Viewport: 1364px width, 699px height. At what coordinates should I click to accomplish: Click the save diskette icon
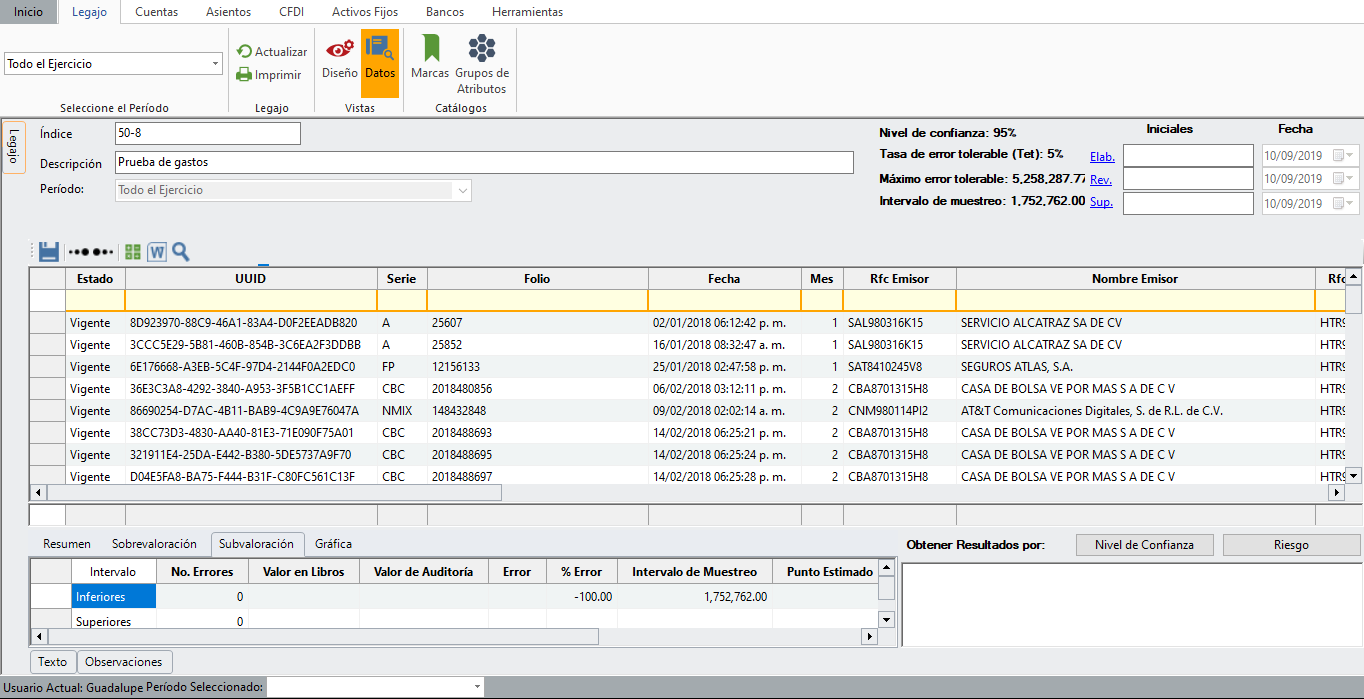[49, 252]
